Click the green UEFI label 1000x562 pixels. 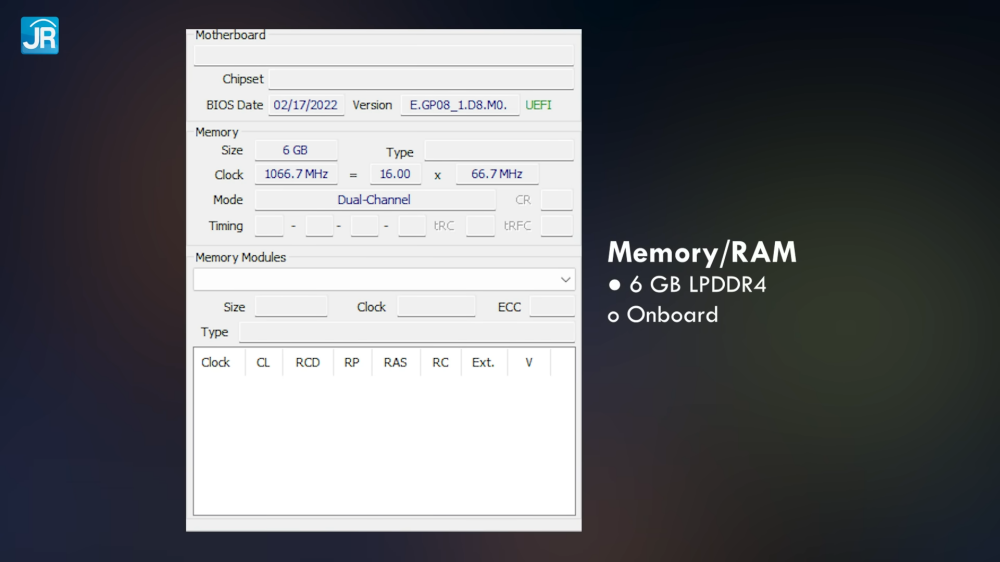[538, 105]
